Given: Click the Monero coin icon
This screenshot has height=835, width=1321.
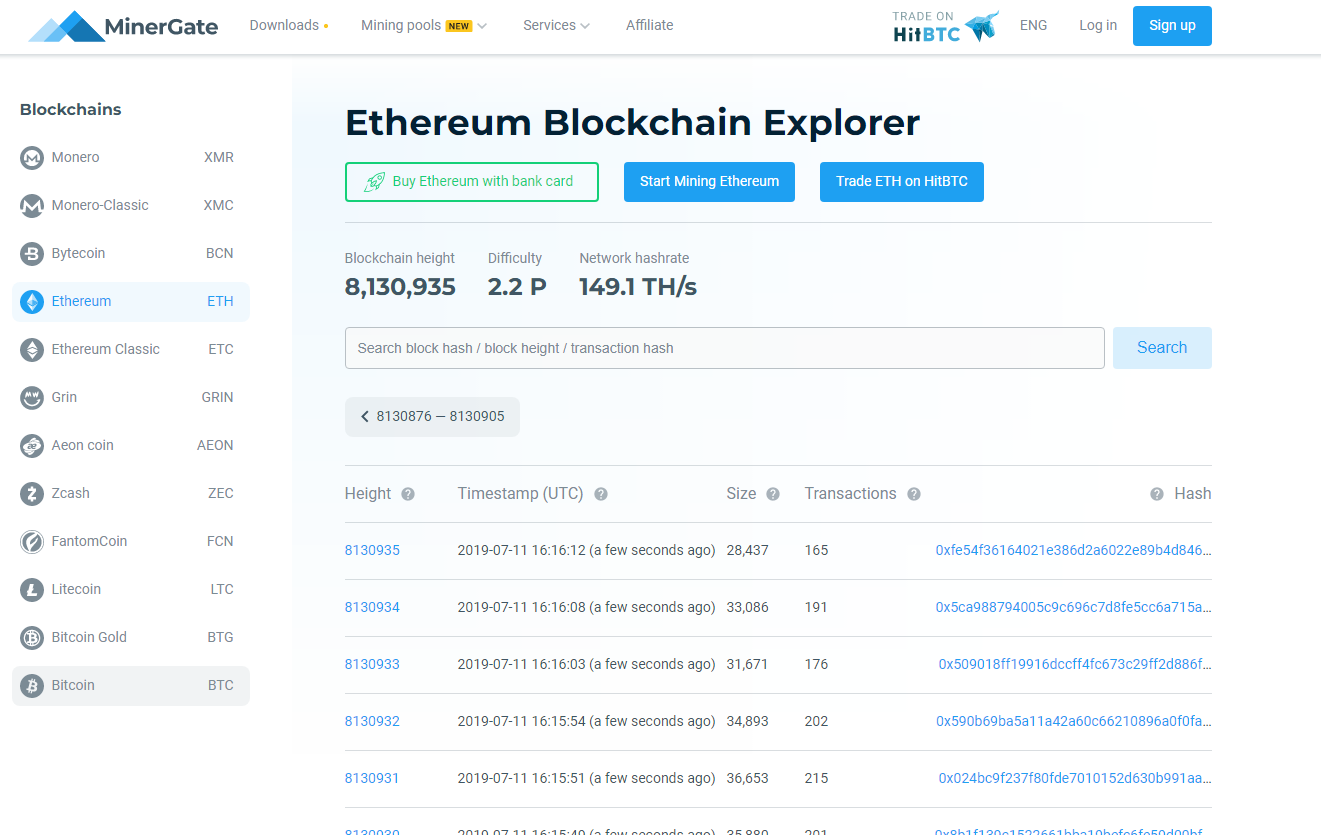Looking at the screenshot, I should pos(32,158).
